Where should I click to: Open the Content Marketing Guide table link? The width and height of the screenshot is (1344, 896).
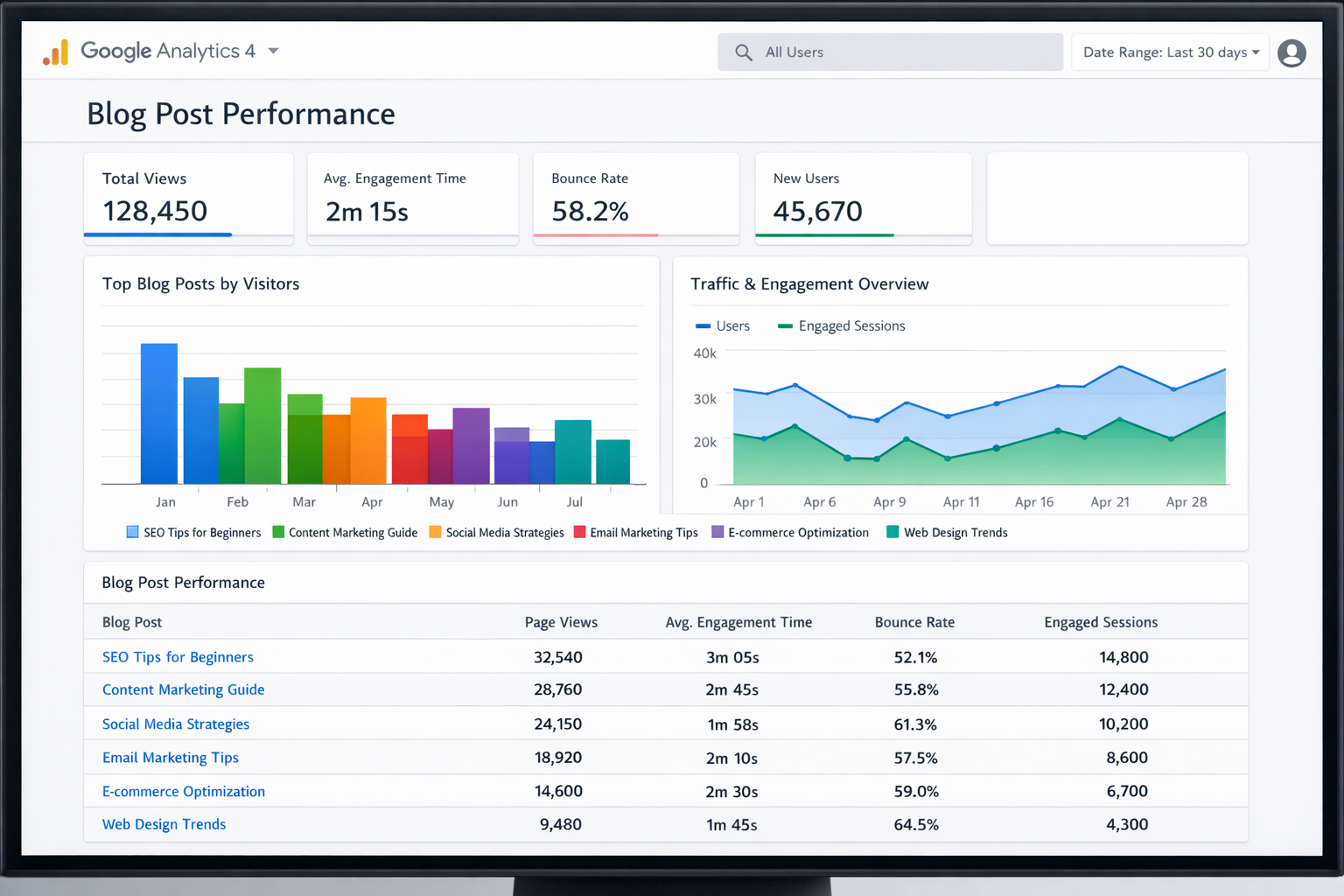tap(183, 689)
